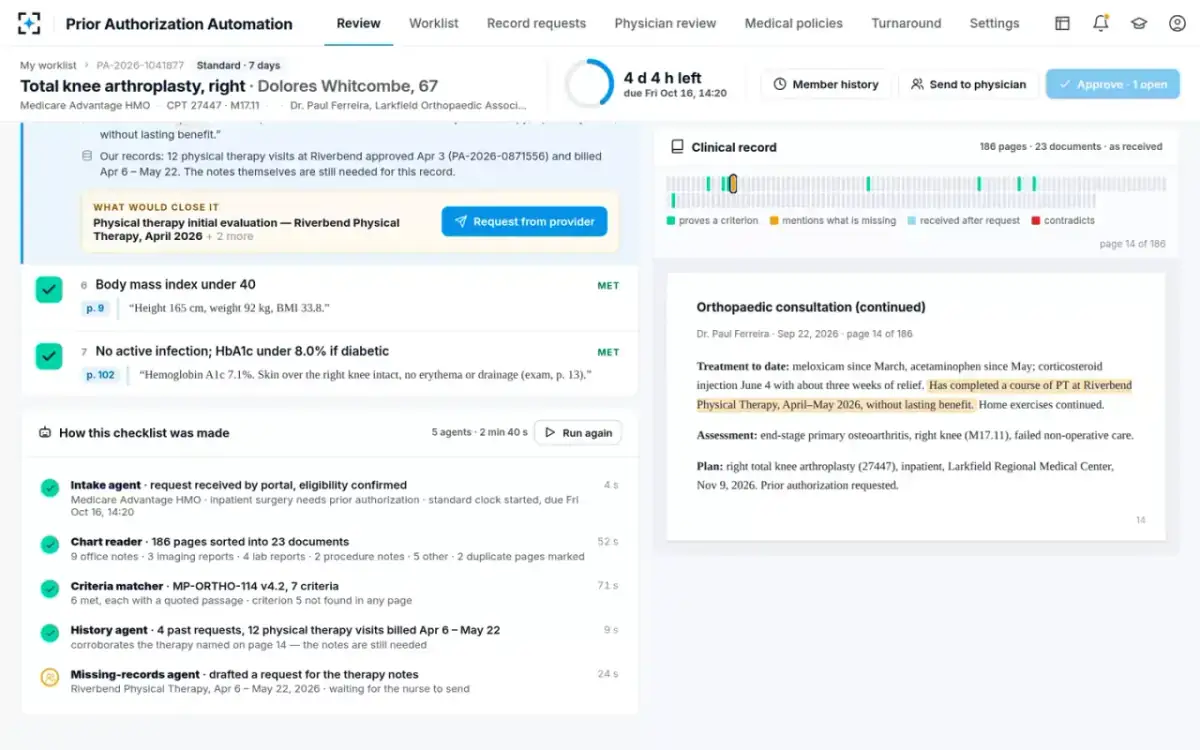
Task: Toggle the No active infection criterion checkbox
Action: point(49,356)
